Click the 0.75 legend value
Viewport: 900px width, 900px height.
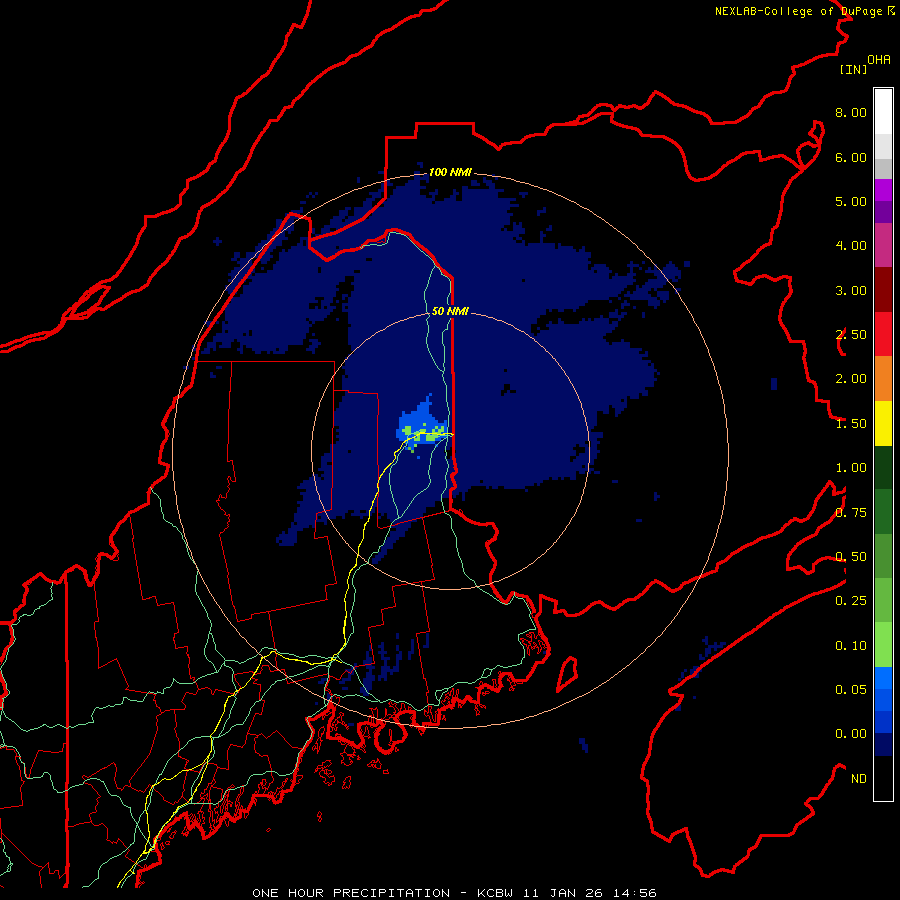[x=851, y=513]
